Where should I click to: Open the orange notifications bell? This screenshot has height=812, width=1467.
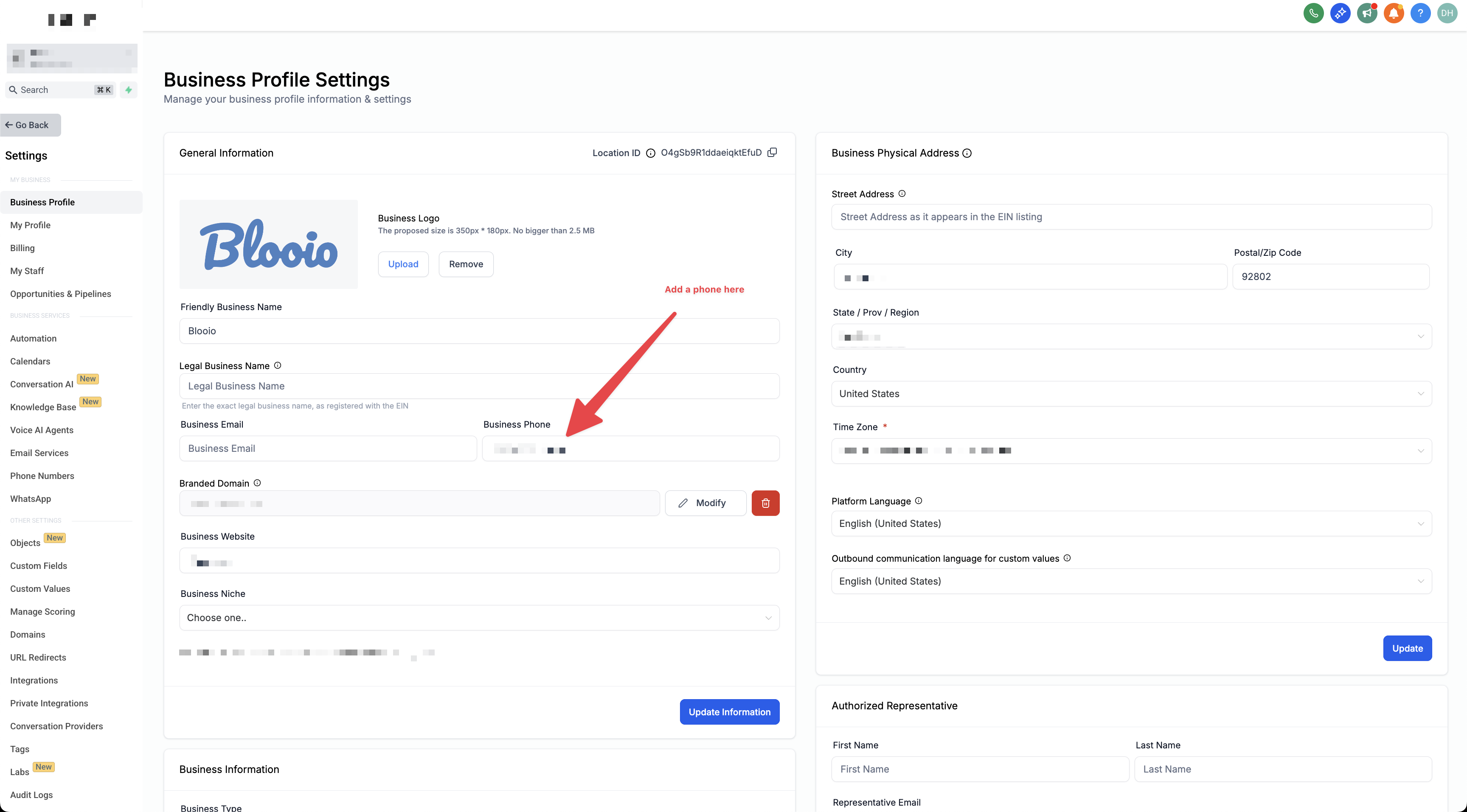1394,13
